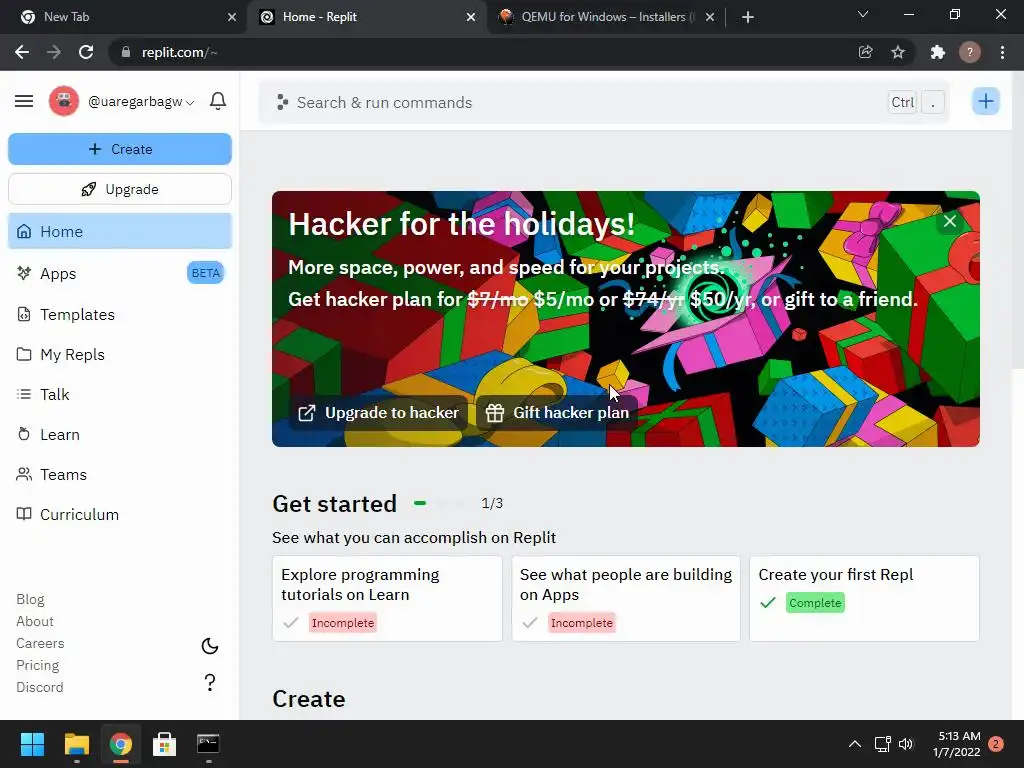1024x768 pixels.
Task: Click the Upgrade button
Action: point(120,189)
